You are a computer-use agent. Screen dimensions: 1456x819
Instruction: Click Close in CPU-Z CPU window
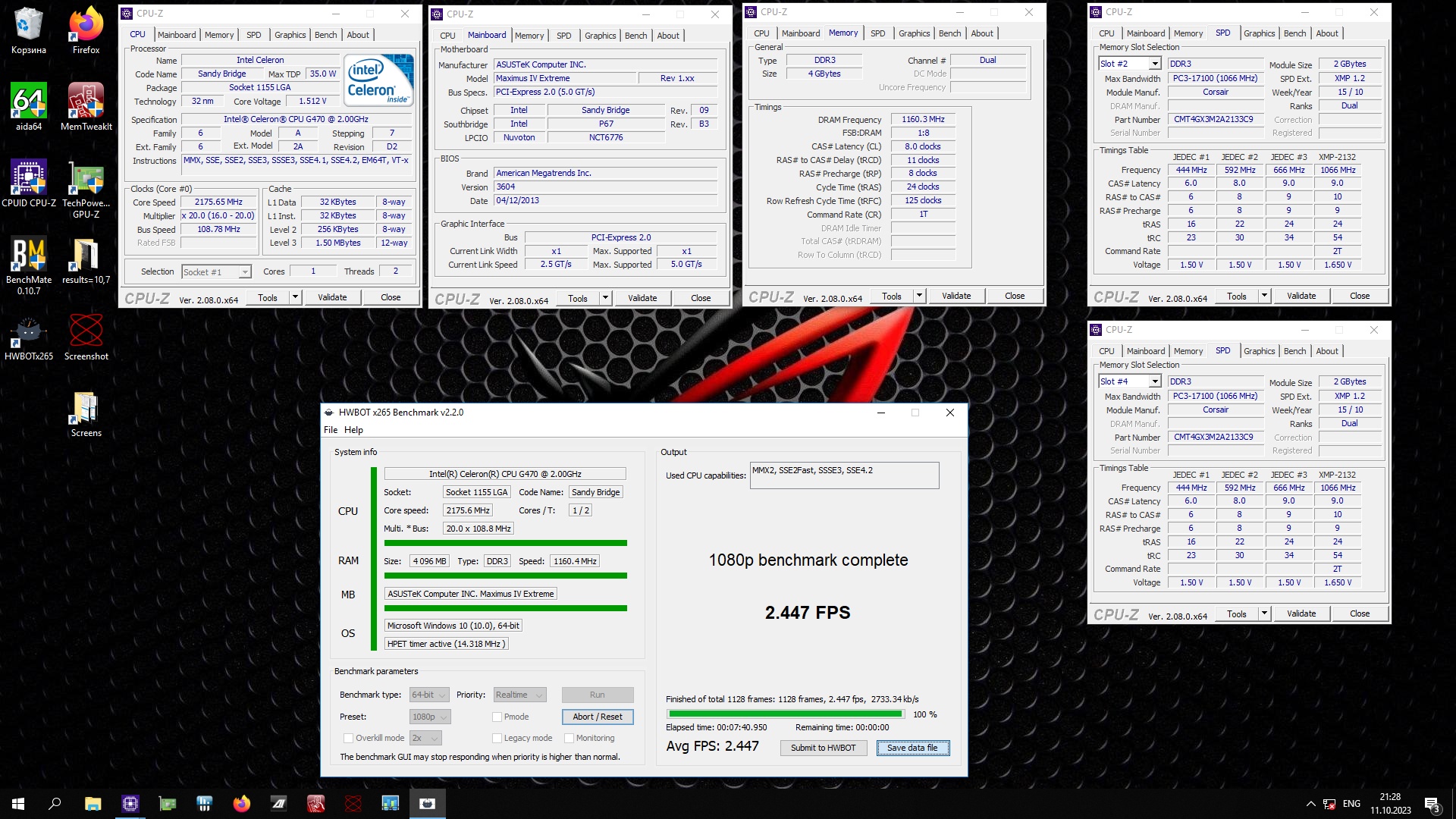click(x=391, y=297)
